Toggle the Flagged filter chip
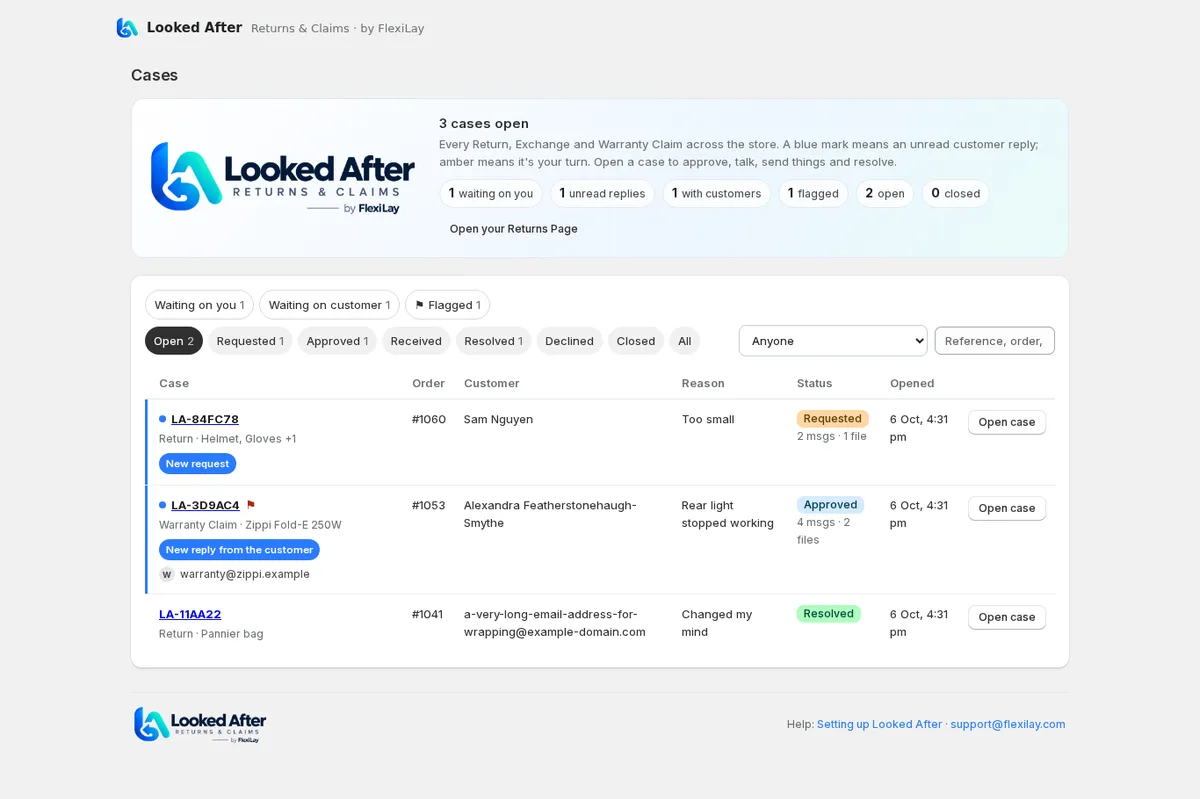Image resolution: width=1200 pixels, height=799 pixels. [x=447, y=305]
